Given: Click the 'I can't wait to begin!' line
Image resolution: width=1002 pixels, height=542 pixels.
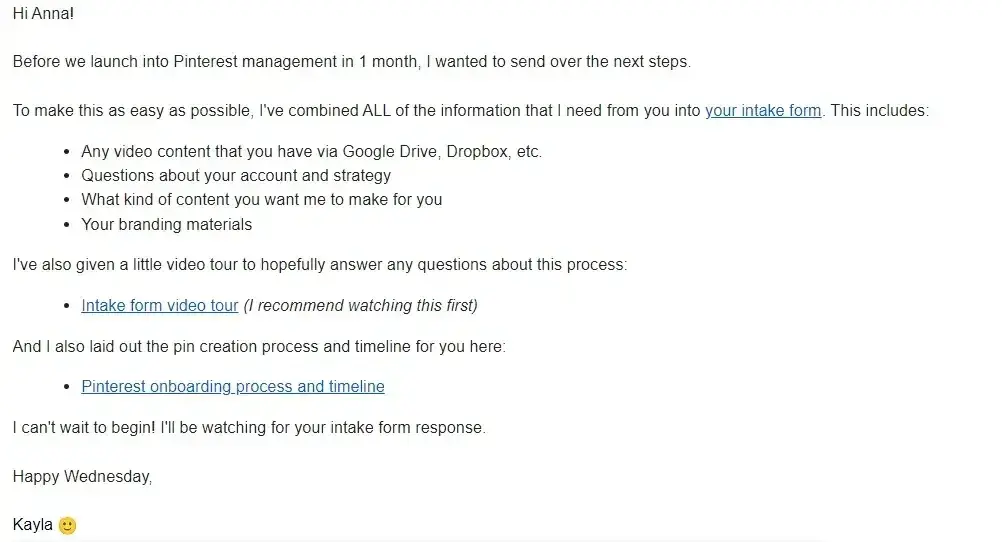Looking at the screenshot, I should tap(249, 428).
